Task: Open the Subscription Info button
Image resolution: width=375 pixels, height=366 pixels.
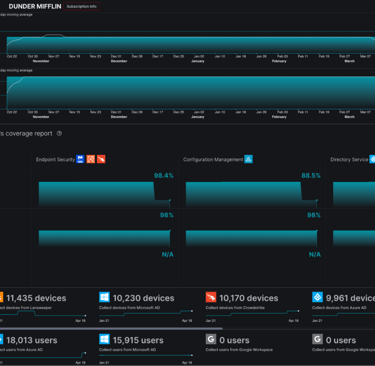Action: coord(82,6)
